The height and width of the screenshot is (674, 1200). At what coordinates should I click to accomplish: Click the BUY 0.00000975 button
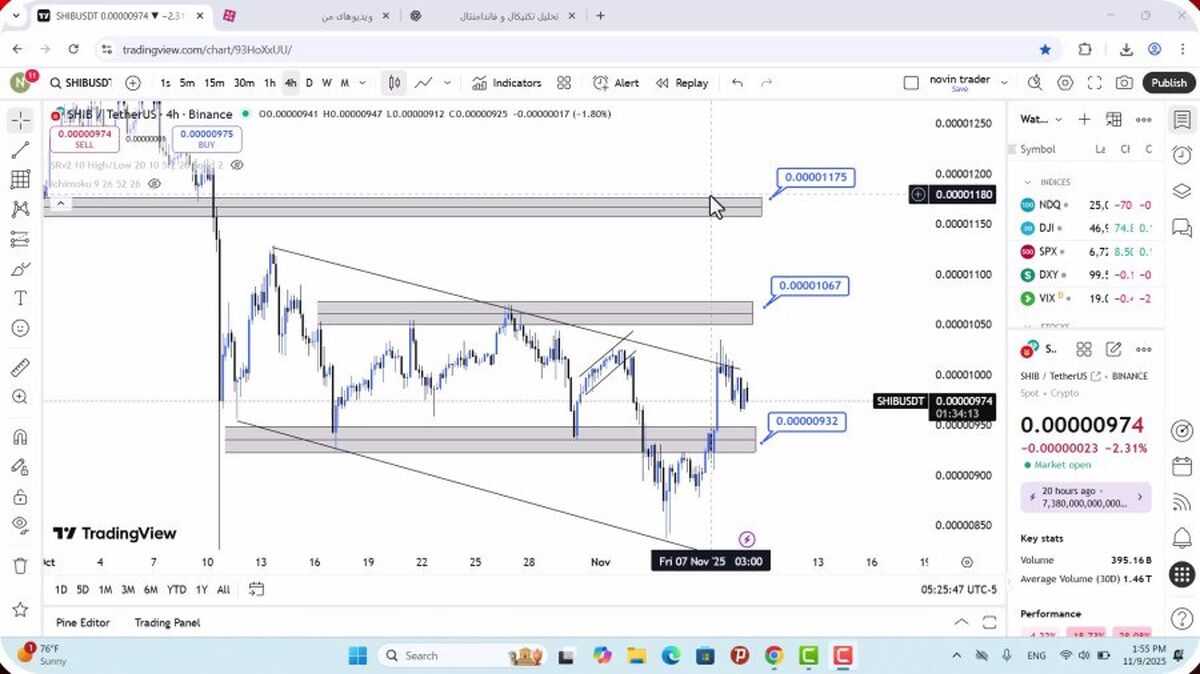(207, 139)
